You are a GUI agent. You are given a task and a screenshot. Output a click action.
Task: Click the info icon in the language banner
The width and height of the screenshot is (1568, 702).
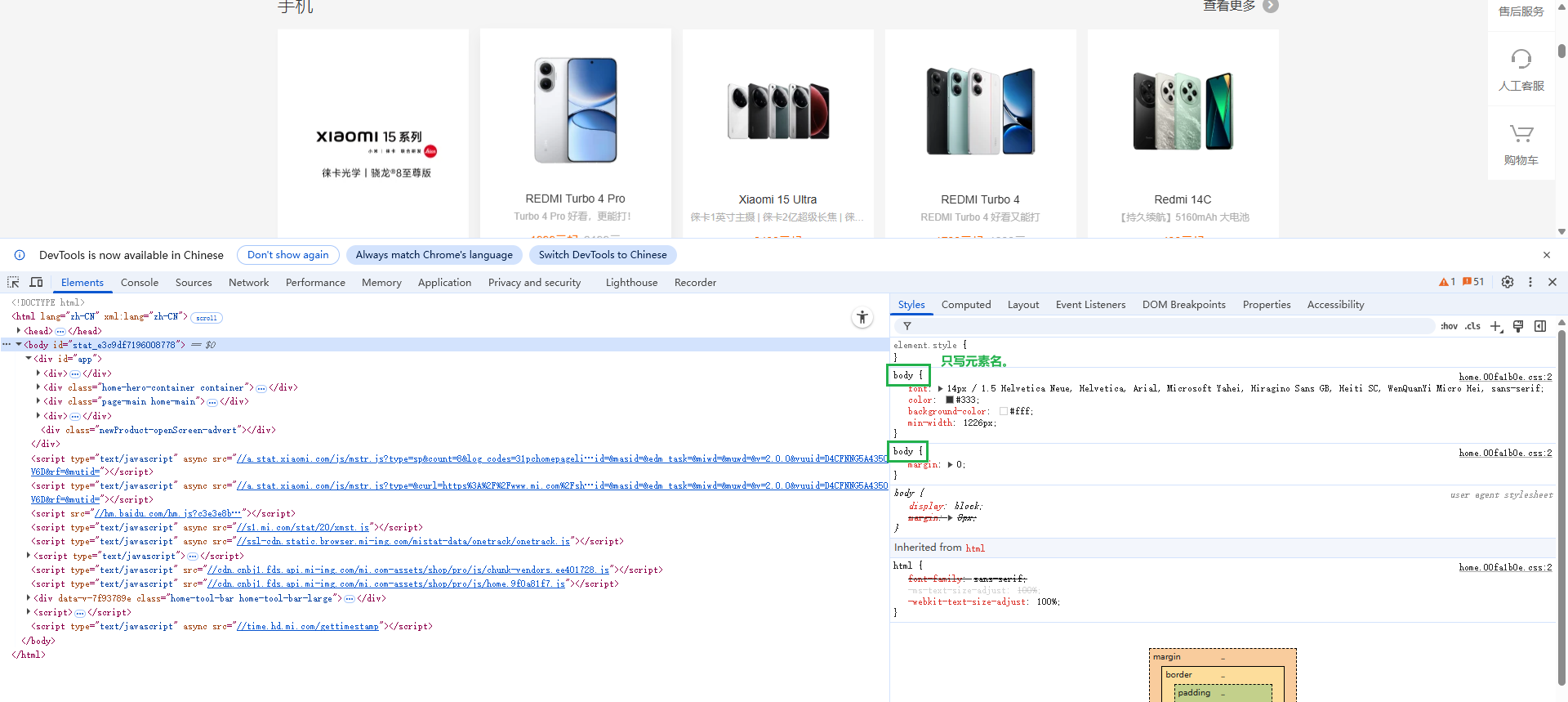point(20,255)
